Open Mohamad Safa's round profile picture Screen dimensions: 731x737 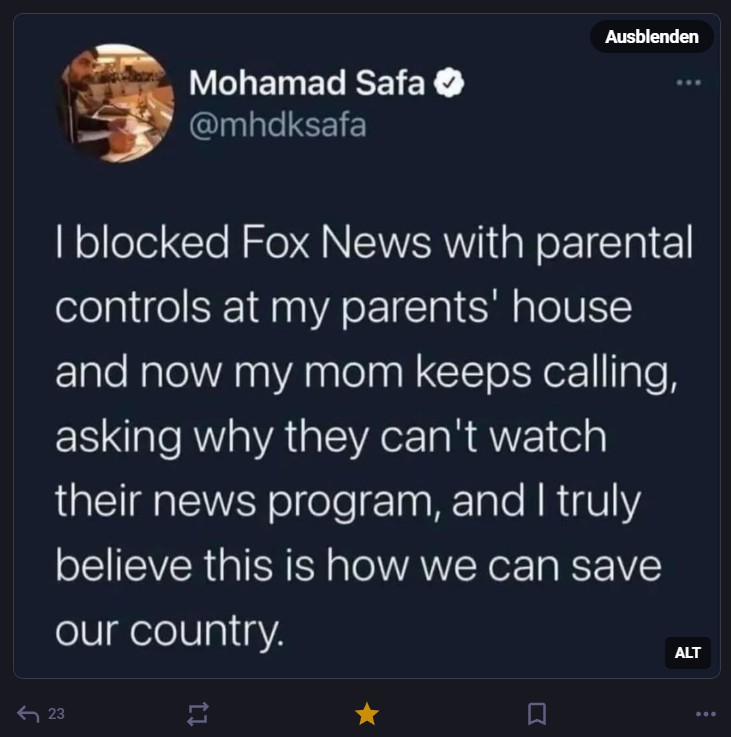click(x=115, y=103)
